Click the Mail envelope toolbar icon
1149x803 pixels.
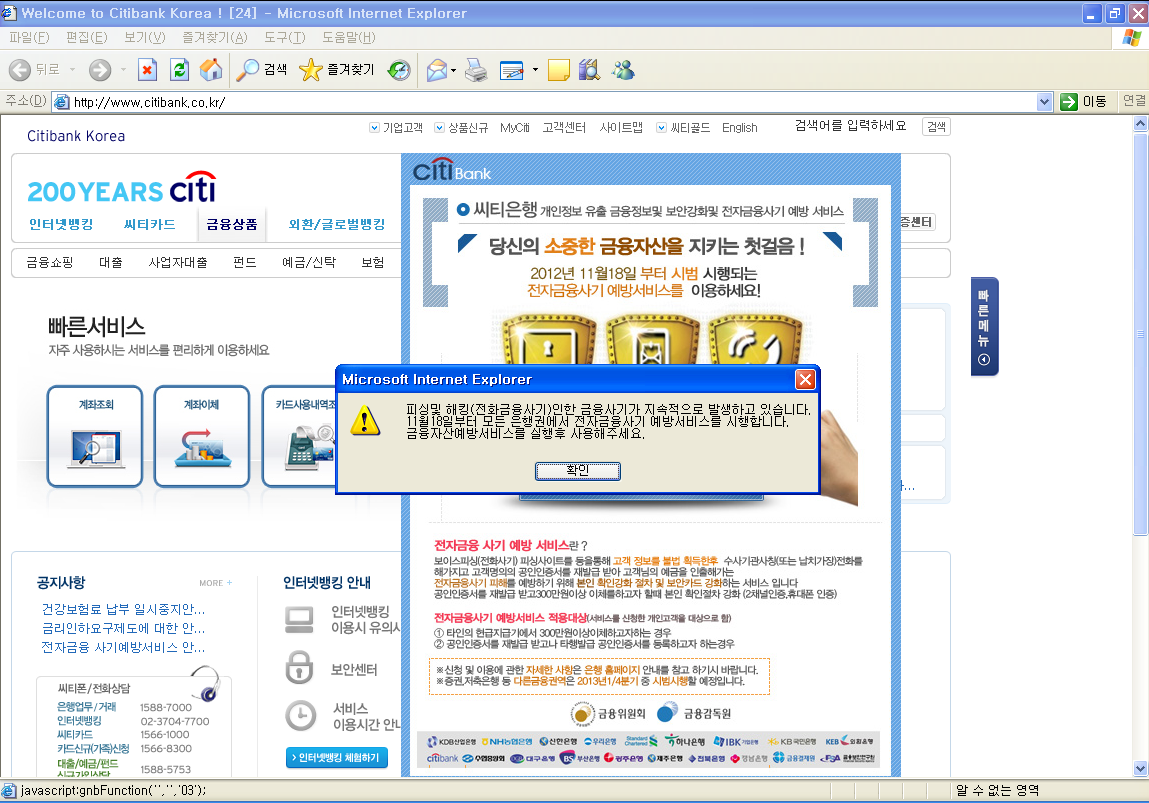pyautogui.click(x=437, y=70)
